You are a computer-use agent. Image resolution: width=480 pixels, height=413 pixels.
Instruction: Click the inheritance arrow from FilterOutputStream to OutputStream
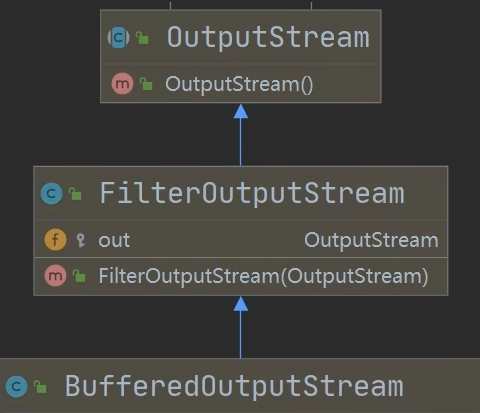pyautogui.click(x=241, y=135)
